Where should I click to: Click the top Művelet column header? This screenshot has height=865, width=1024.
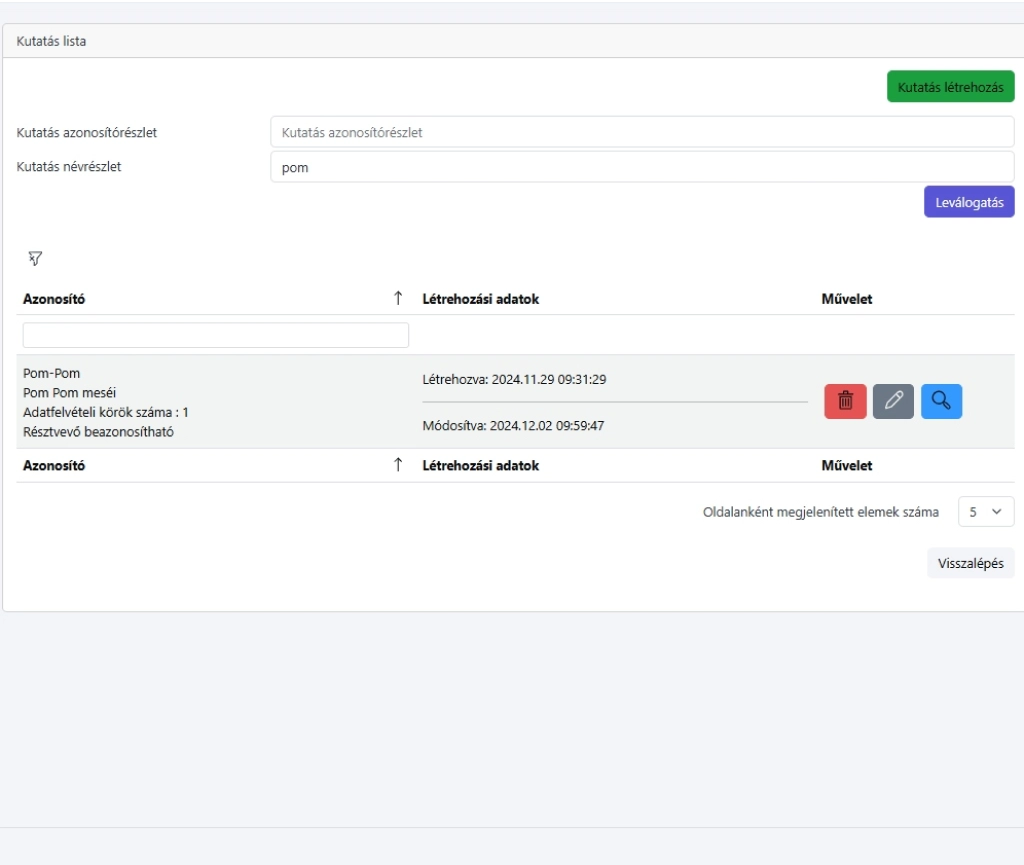pos(846,299)
